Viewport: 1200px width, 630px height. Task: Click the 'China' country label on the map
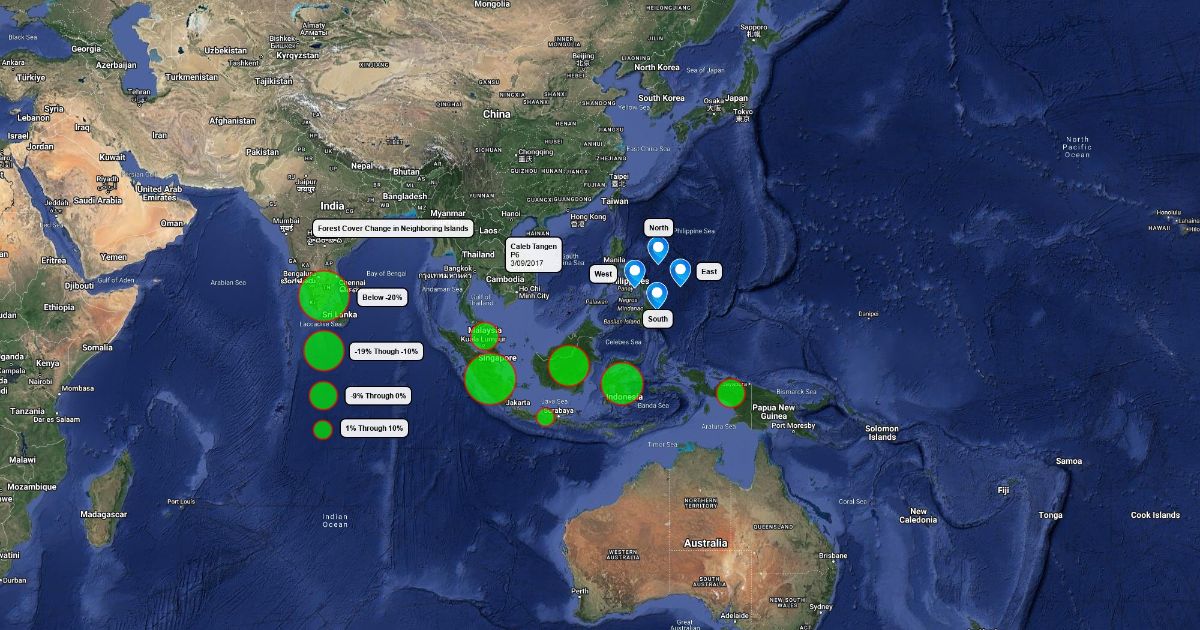(497, 114)
